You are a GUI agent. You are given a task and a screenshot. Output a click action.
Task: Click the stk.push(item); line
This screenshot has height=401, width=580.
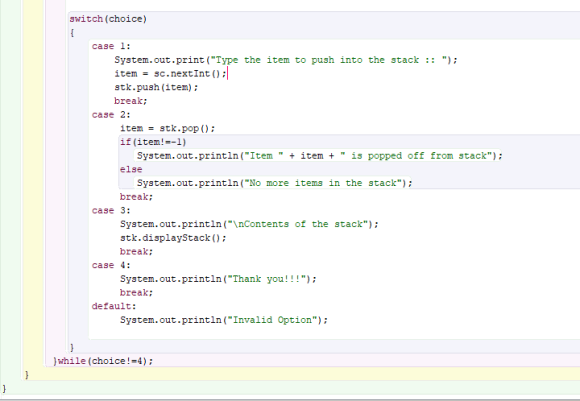click(x=156, y=87)
